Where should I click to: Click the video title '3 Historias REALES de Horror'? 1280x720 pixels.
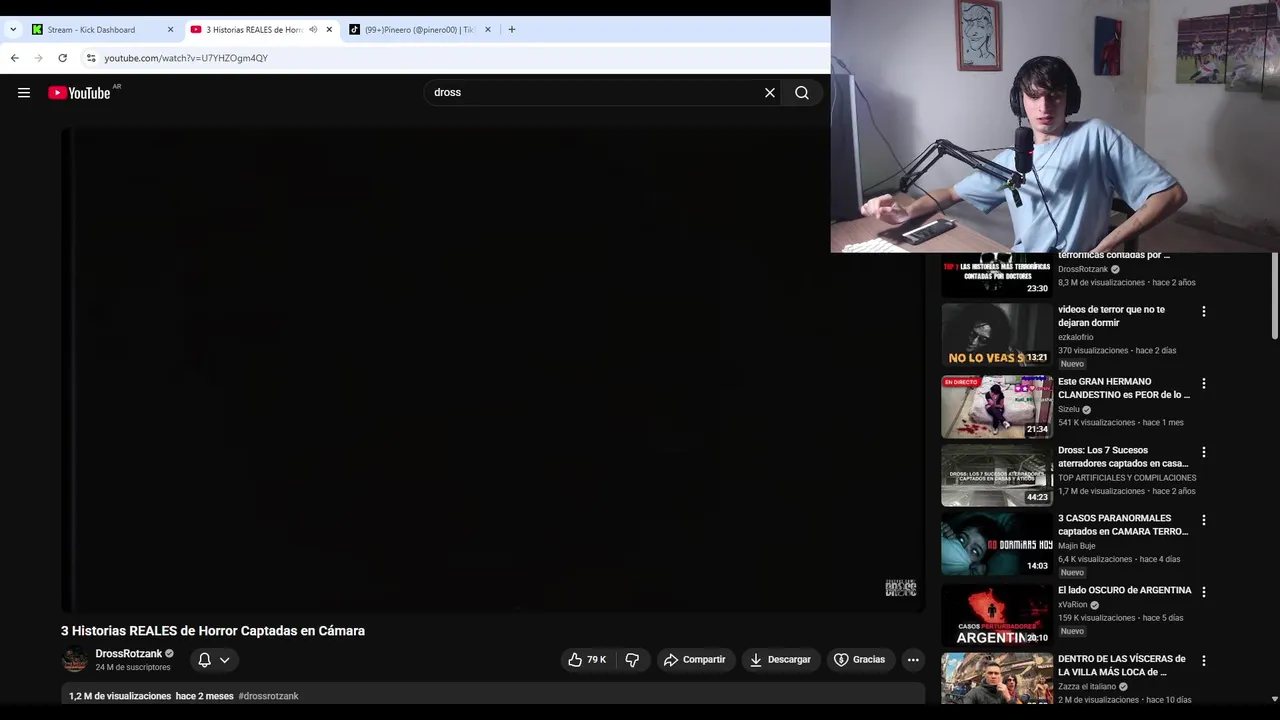[213, 631]
